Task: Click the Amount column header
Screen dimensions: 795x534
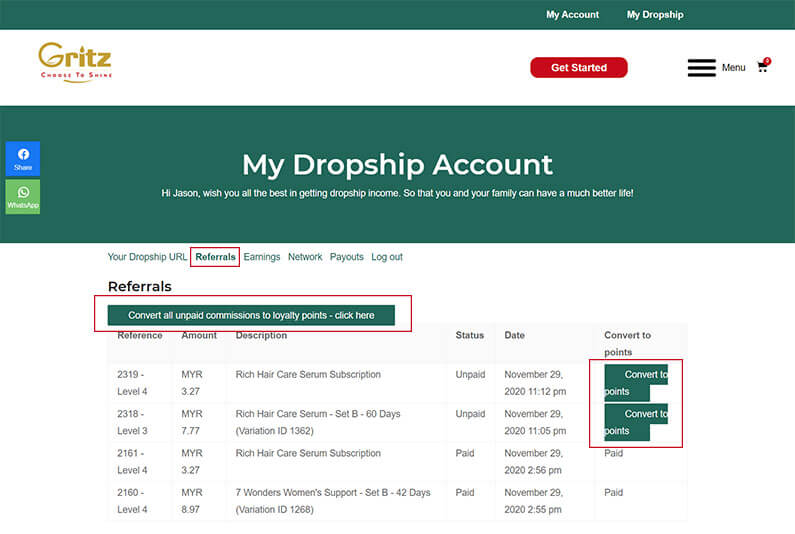Action: 199,335
